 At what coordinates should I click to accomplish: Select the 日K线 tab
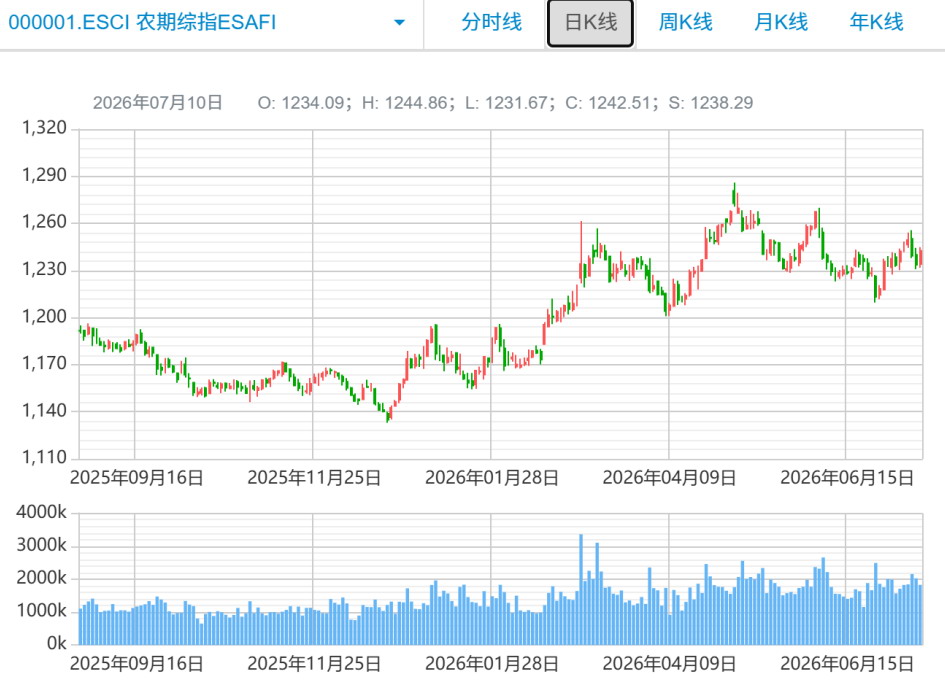point(590,23)
